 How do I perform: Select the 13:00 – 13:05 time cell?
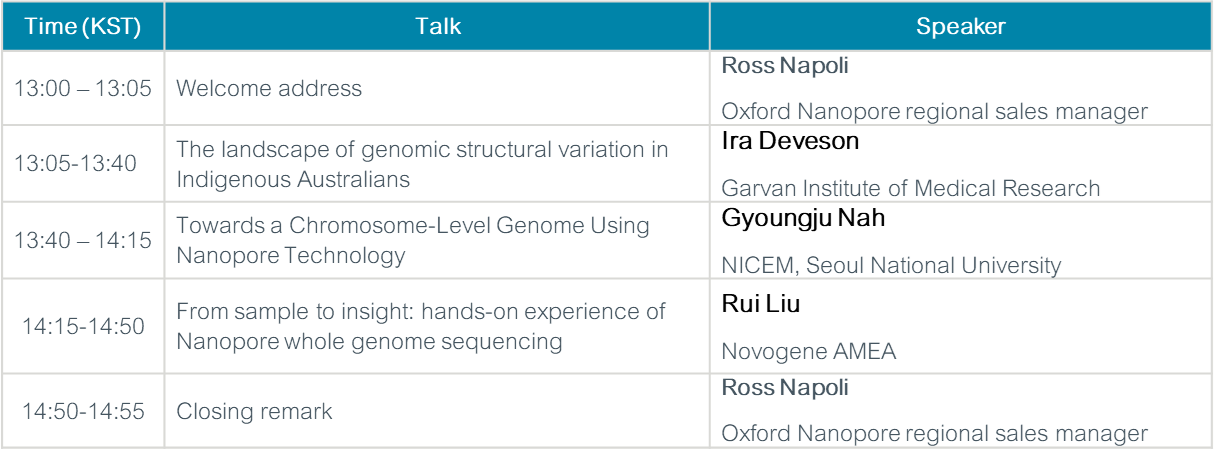click(82, 88)
